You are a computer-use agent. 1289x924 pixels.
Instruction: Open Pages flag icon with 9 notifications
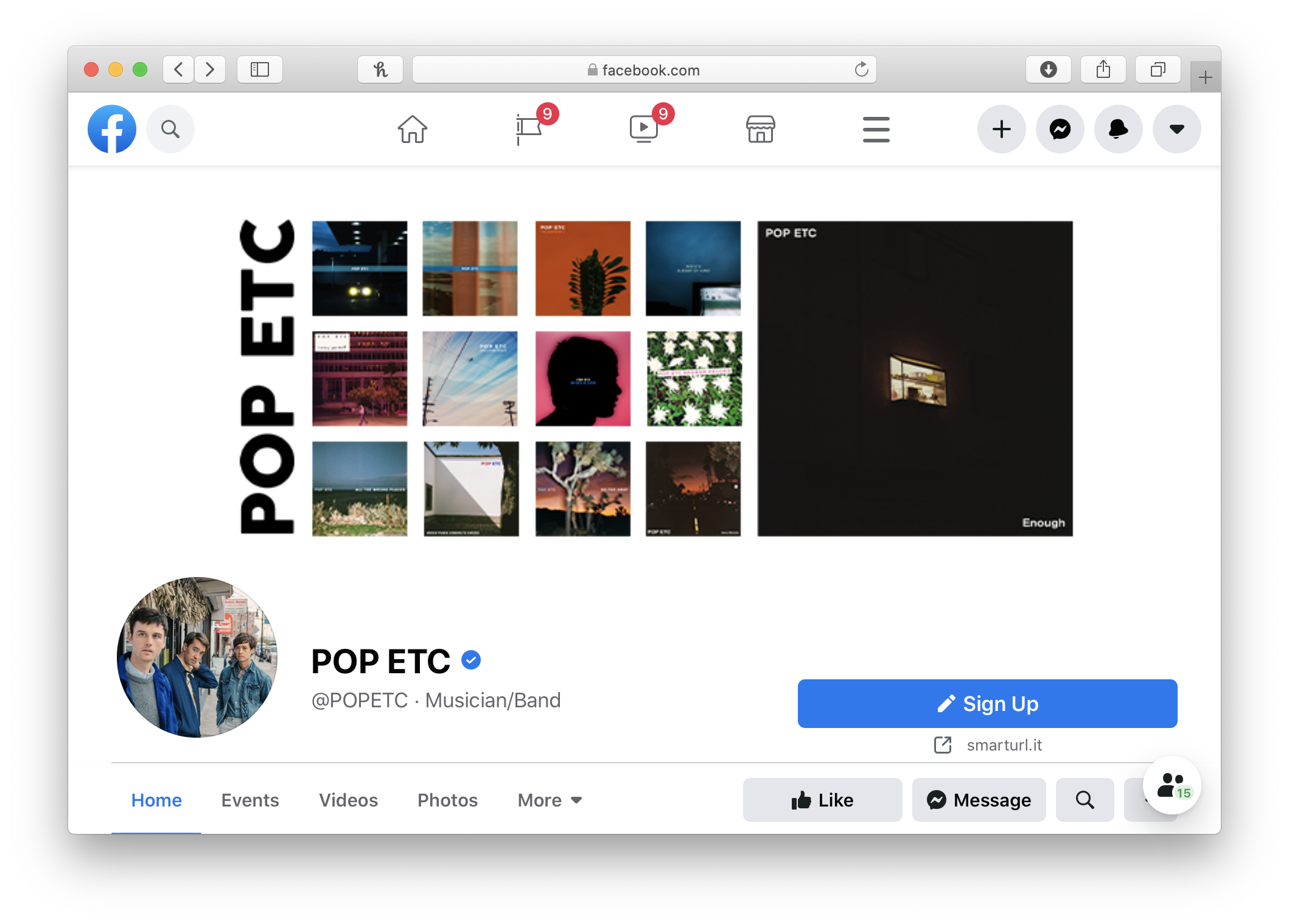tap(529, 129)
